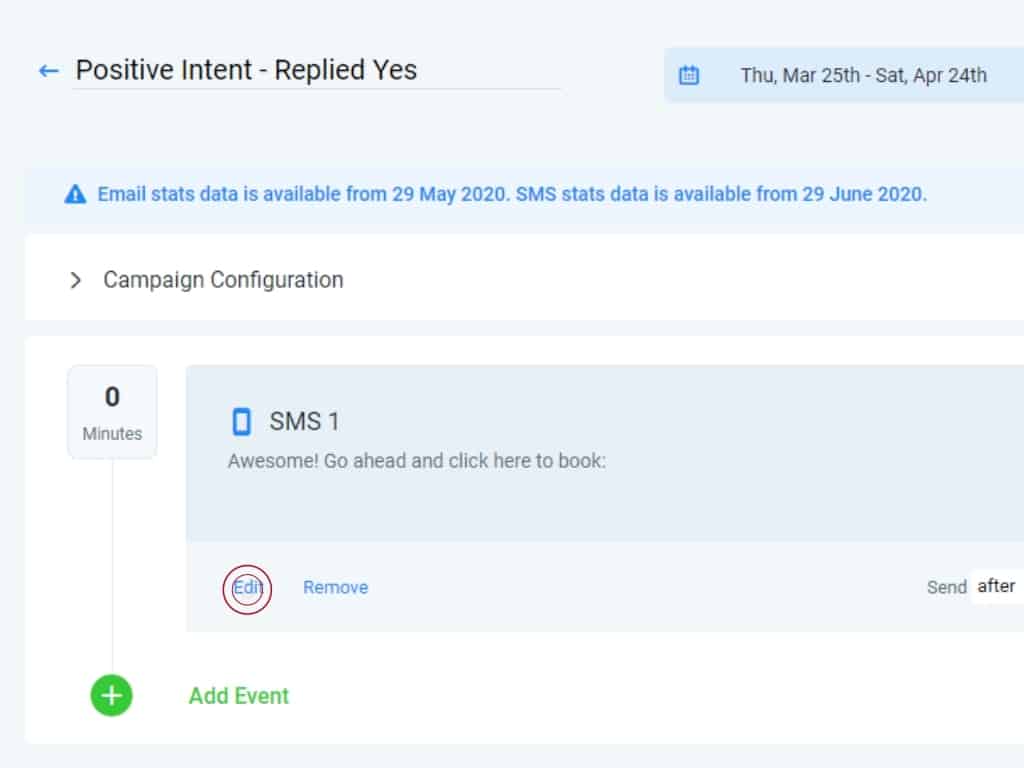Click Remove link under SMS 1
Viewport: 1024px width, 768px height.
(335, 588)
